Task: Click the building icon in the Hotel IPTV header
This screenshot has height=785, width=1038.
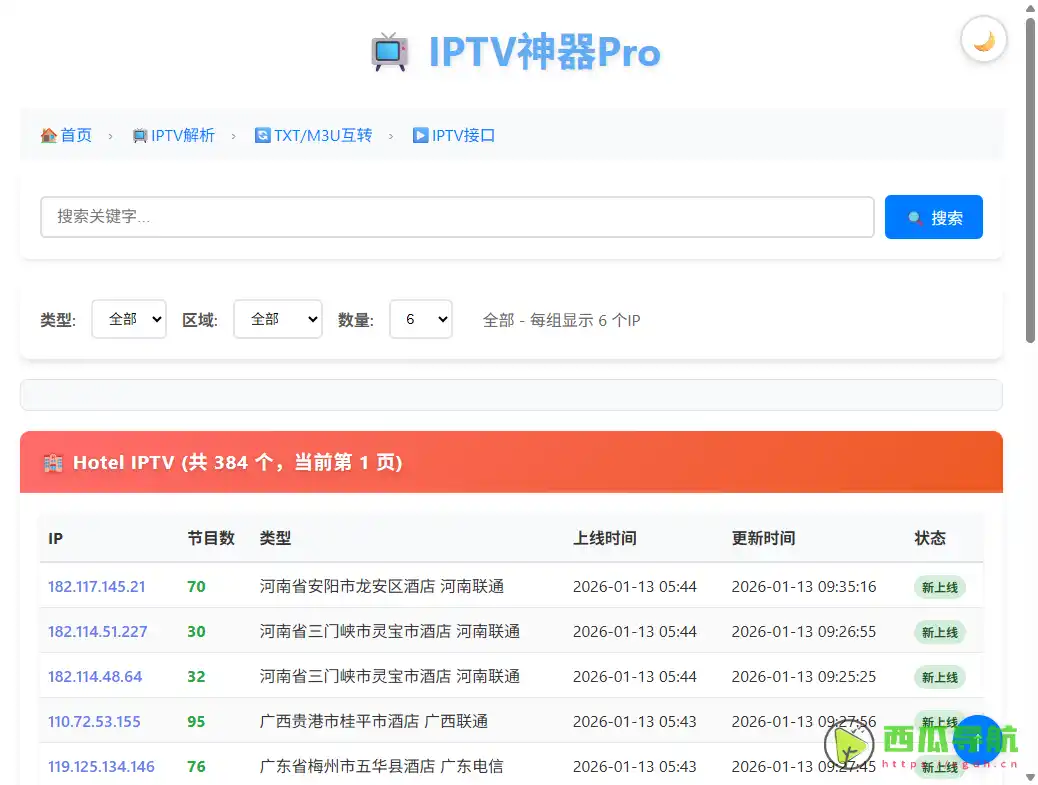Action: [53, 462]
